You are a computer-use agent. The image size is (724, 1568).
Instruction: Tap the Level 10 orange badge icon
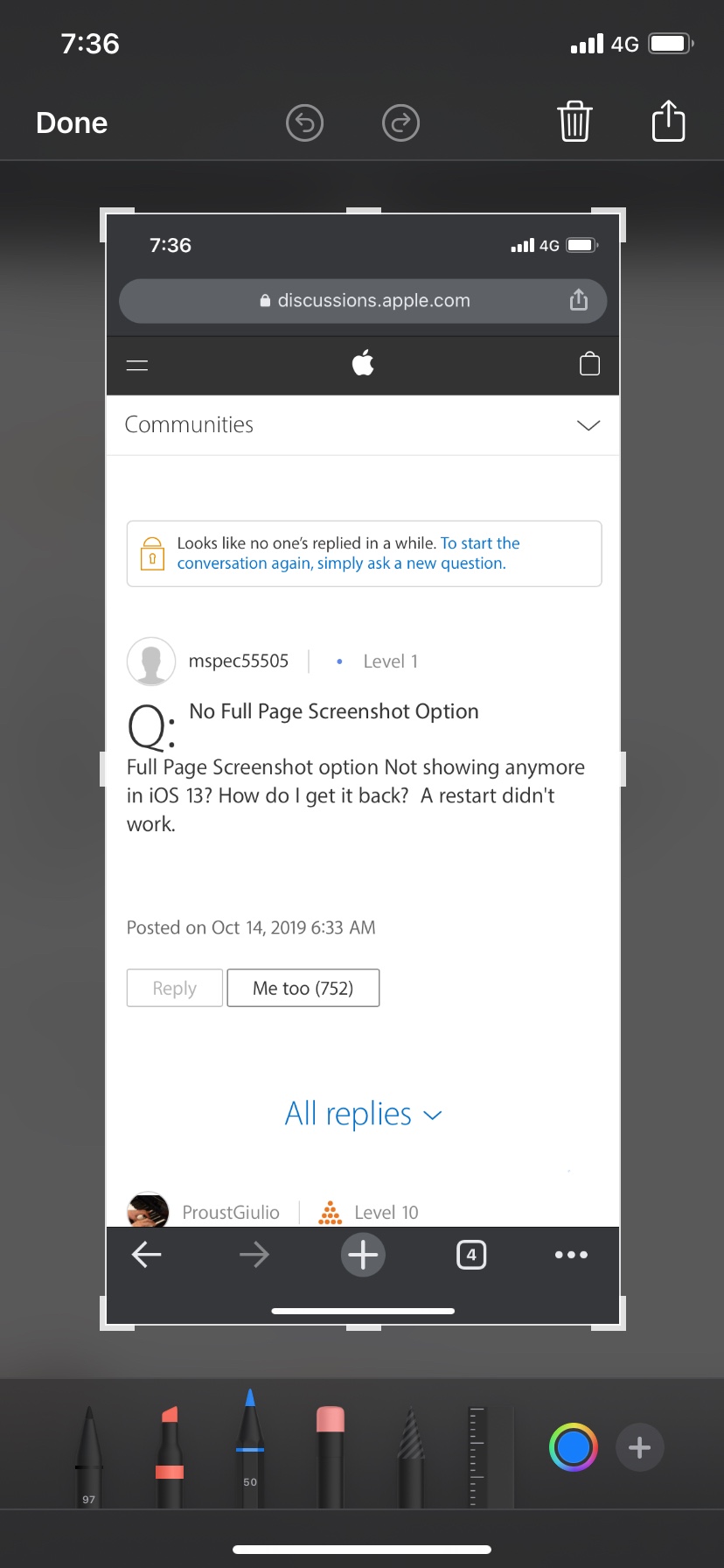tap(331, 1213)
